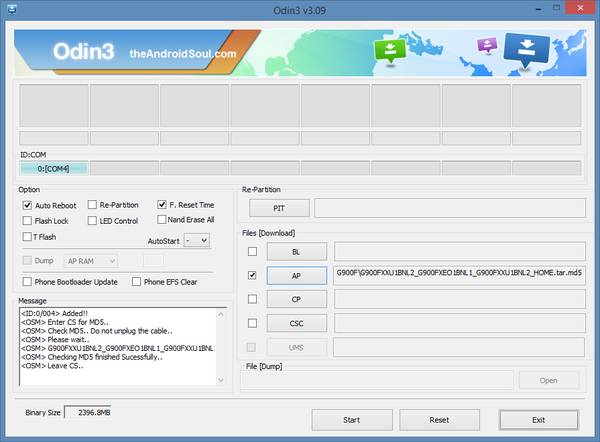Click the message log scroll-down arrow

221,380
